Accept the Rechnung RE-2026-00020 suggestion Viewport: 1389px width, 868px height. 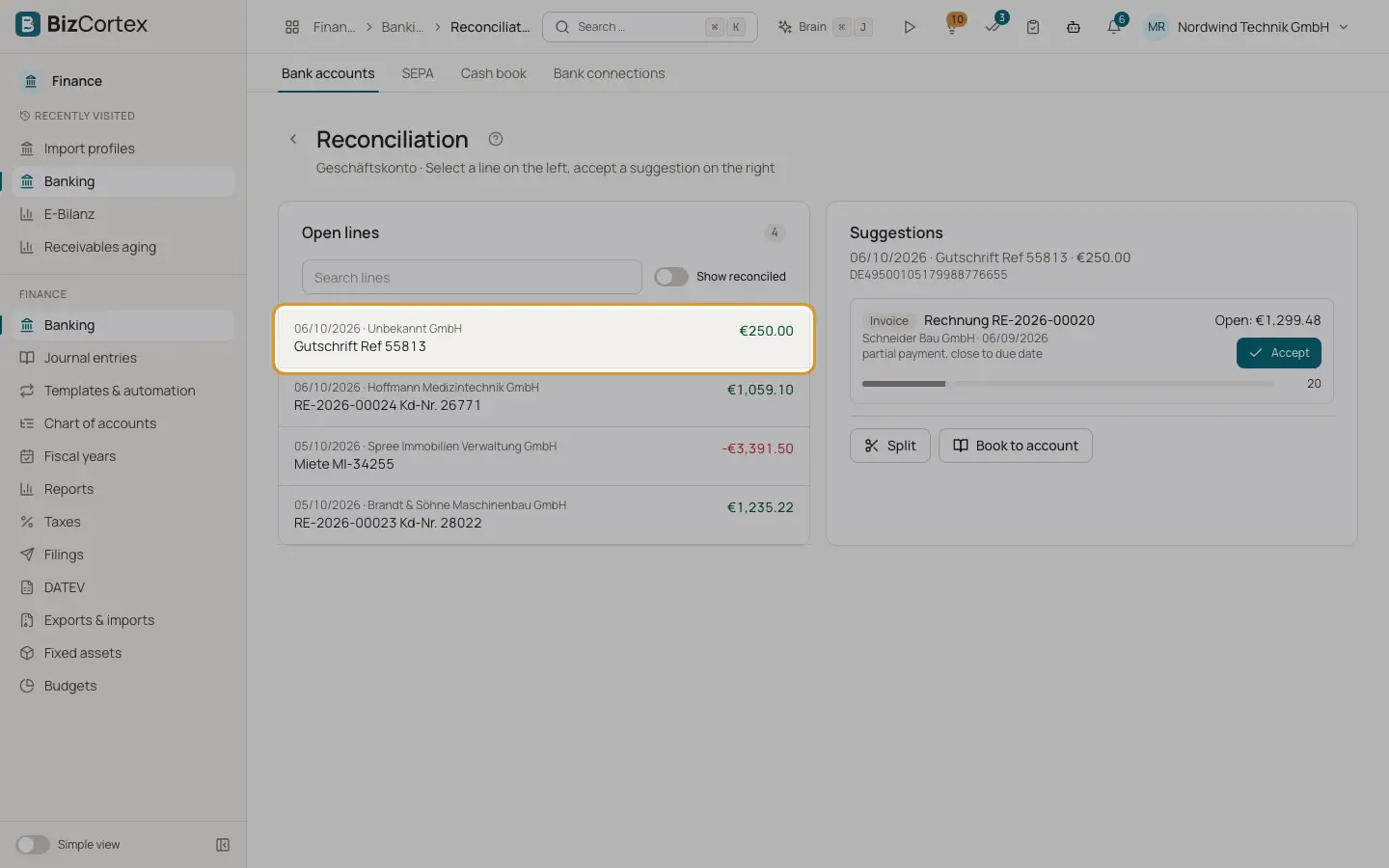[x=1279, y=353]
